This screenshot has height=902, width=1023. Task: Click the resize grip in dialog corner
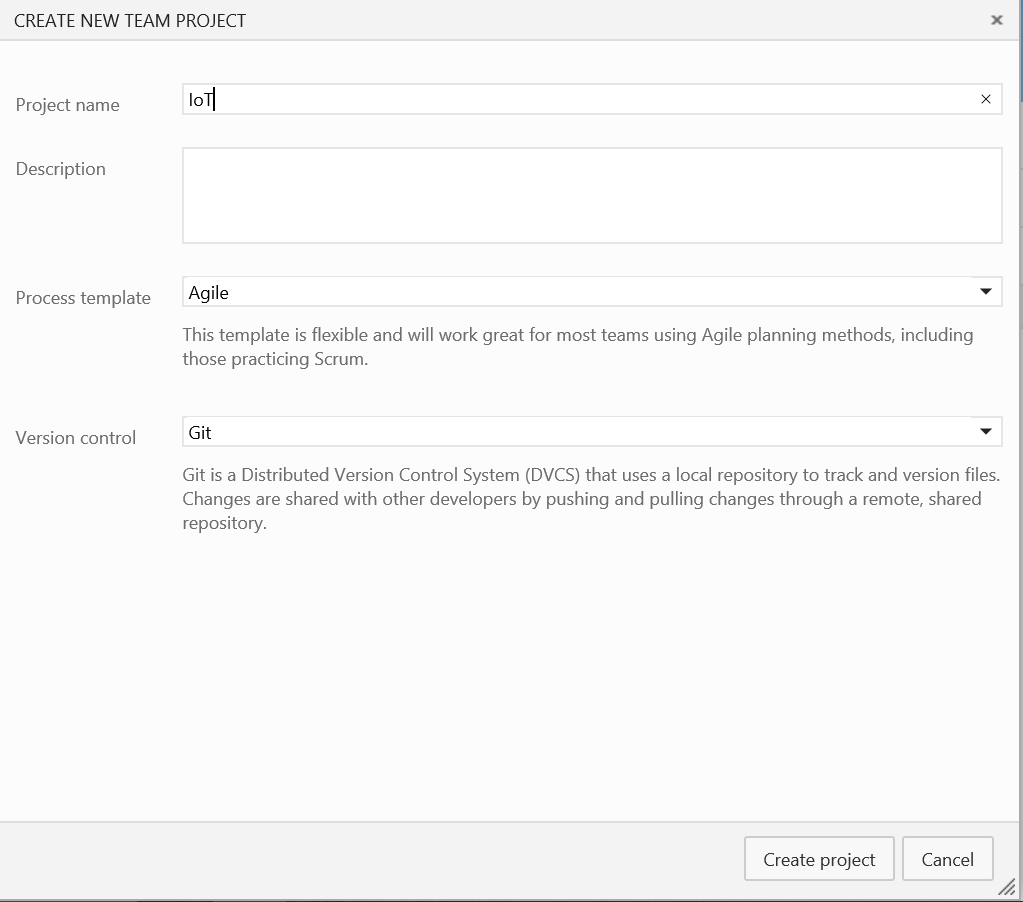[x=1007, y=887]
